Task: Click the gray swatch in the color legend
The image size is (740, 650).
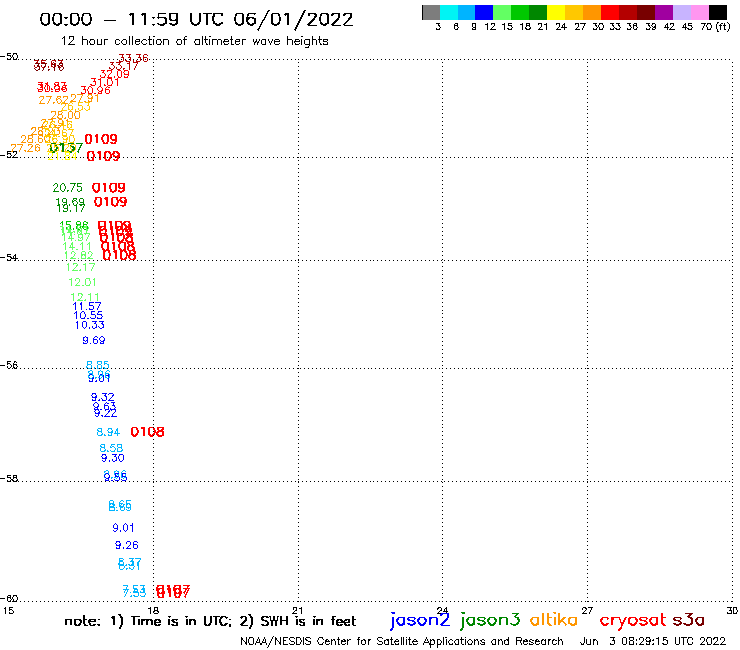Action: click(x=431, y=12)
